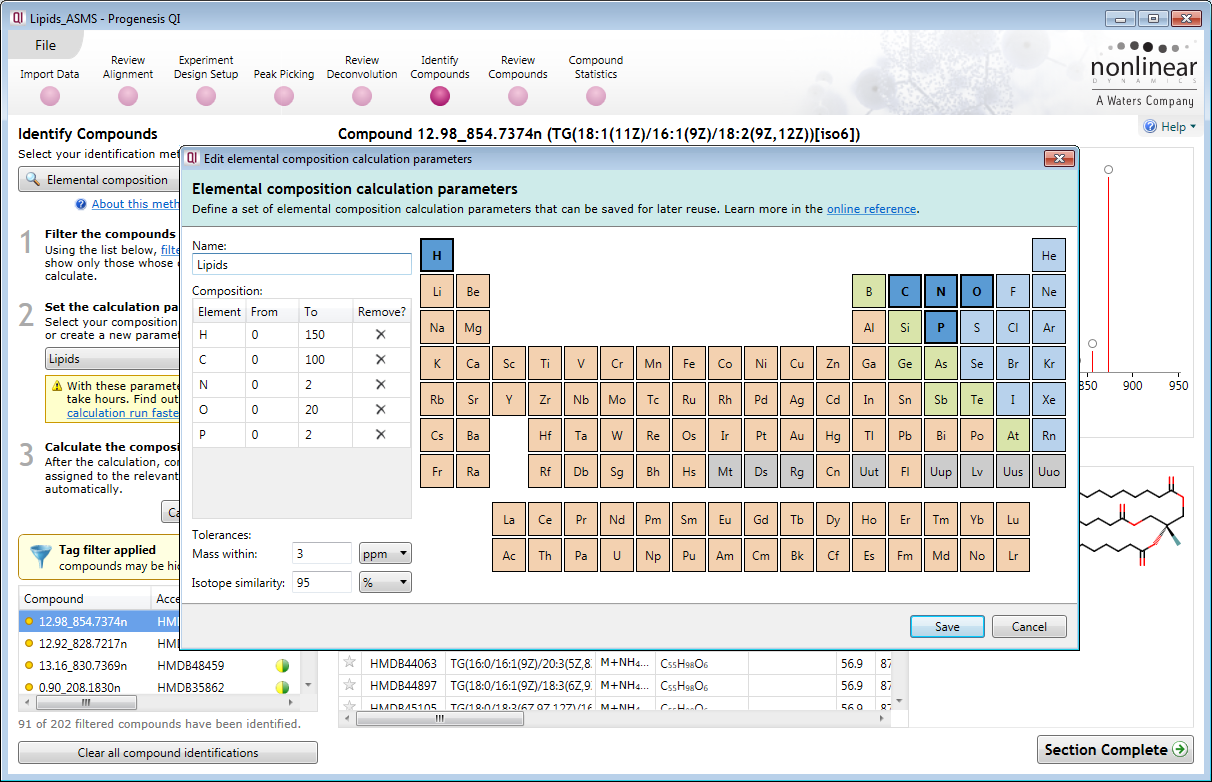Open isotope similarity % unit dropdown
Image resolution: width=1212 pixels, height=782 pixels.
coord(385,582)
